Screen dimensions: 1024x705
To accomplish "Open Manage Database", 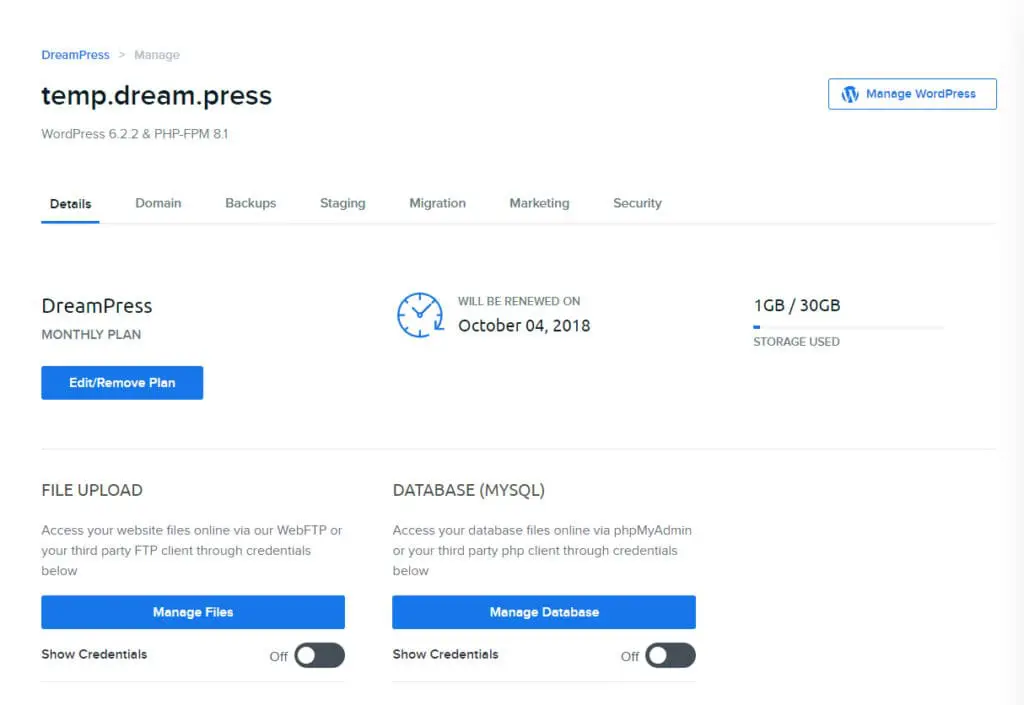I will pos(544,612).
